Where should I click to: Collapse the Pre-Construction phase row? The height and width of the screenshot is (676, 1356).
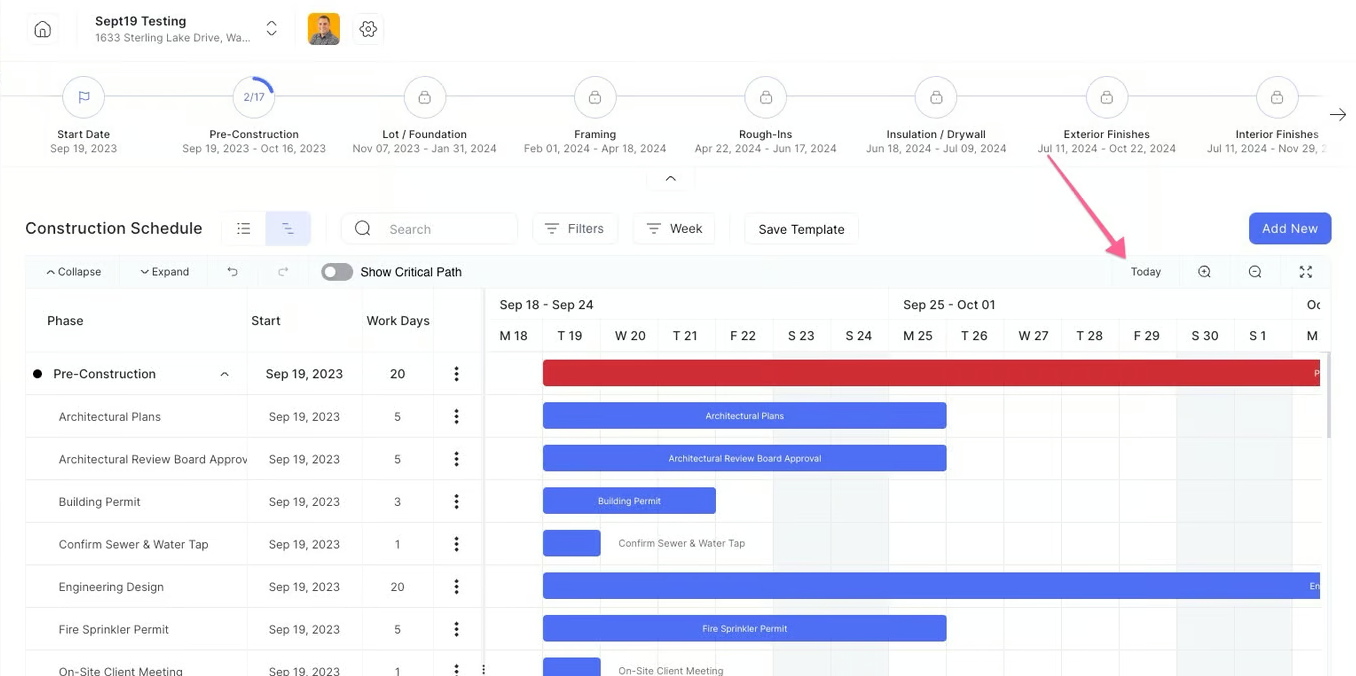pos(225,374)
